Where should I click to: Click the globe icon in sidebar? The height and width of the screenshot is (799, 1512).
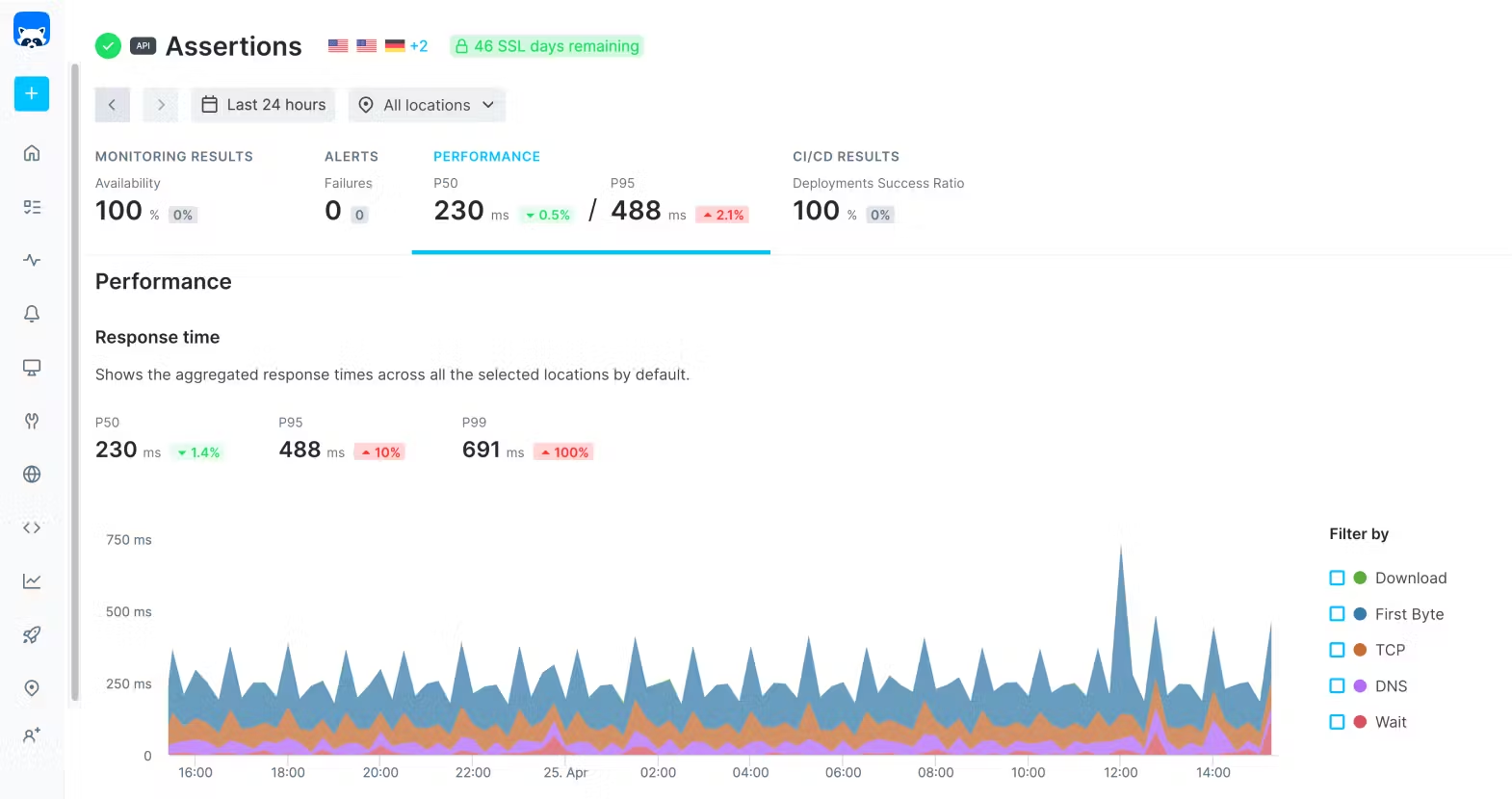(x=32, y=475)
